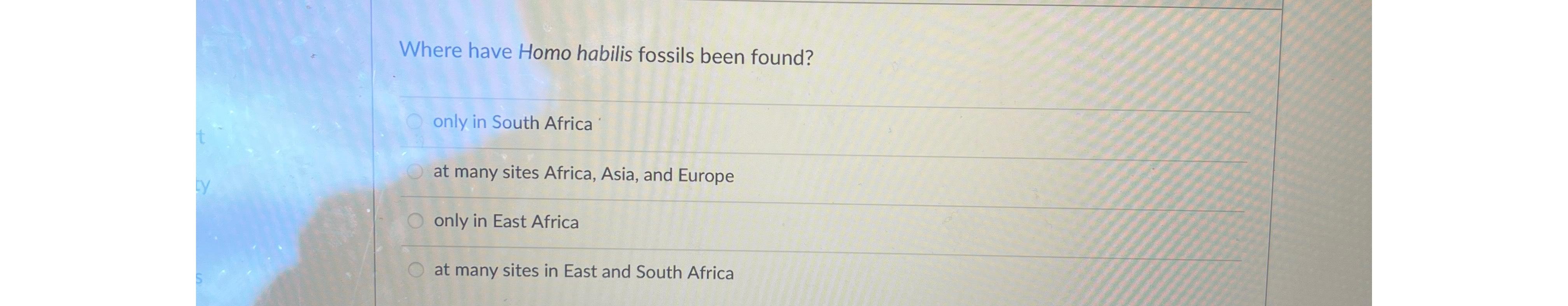Click the 'at many sites Africa, Asia, and Europe' label
Screen dimensions: 1568x306
coord(583,174)
